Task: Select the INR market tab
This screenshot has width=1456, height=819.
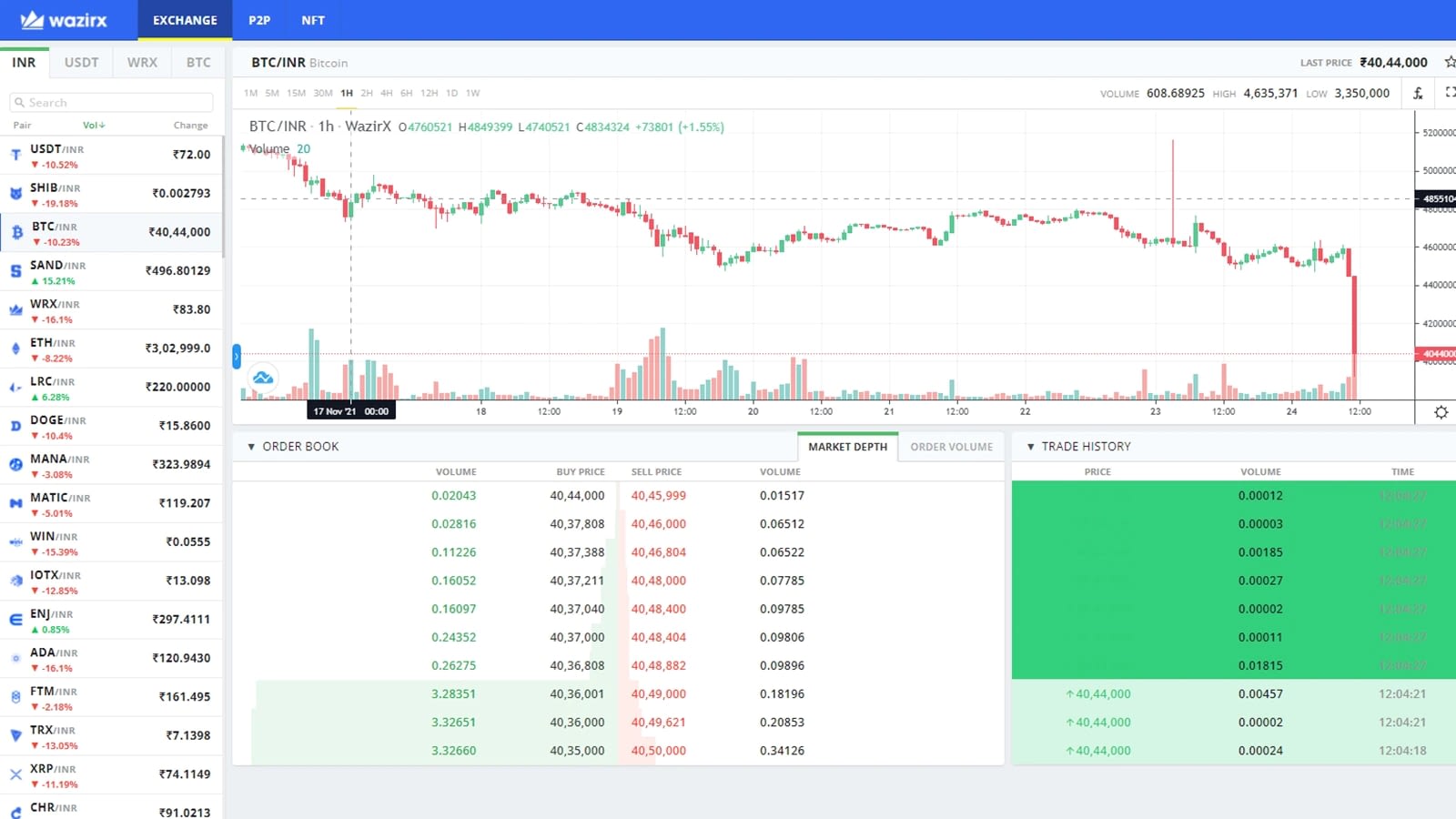Action: click(x=24, y=62)
